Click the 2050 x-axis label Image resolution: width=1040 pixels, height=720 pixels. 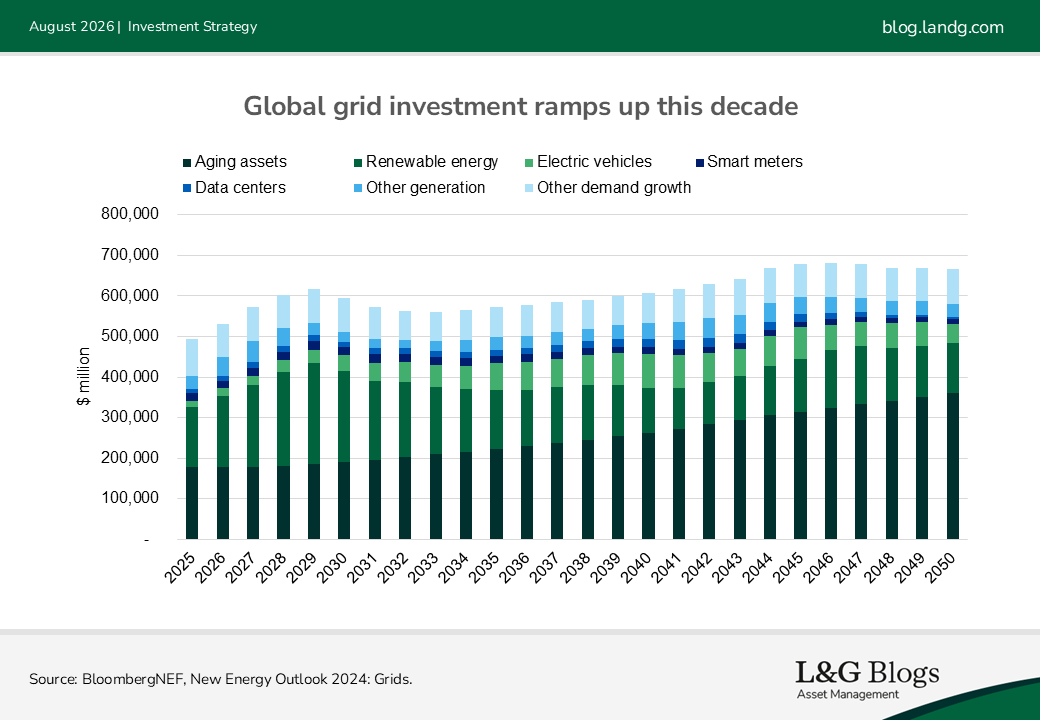pyautogui.click(x=941, y=568)
